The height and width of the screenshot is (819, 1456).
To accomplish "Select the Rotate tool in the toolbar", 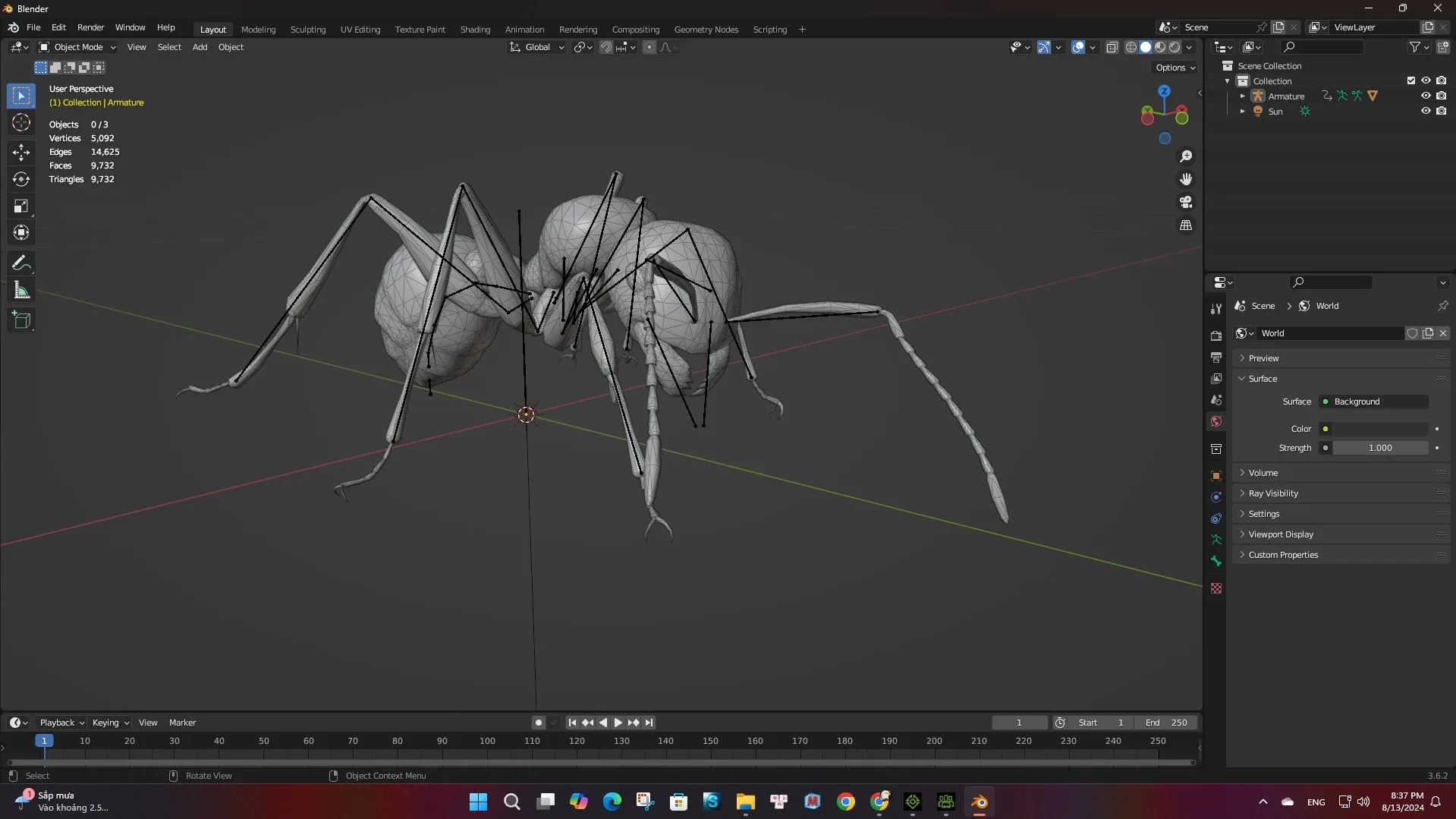I will coord(21,179).
